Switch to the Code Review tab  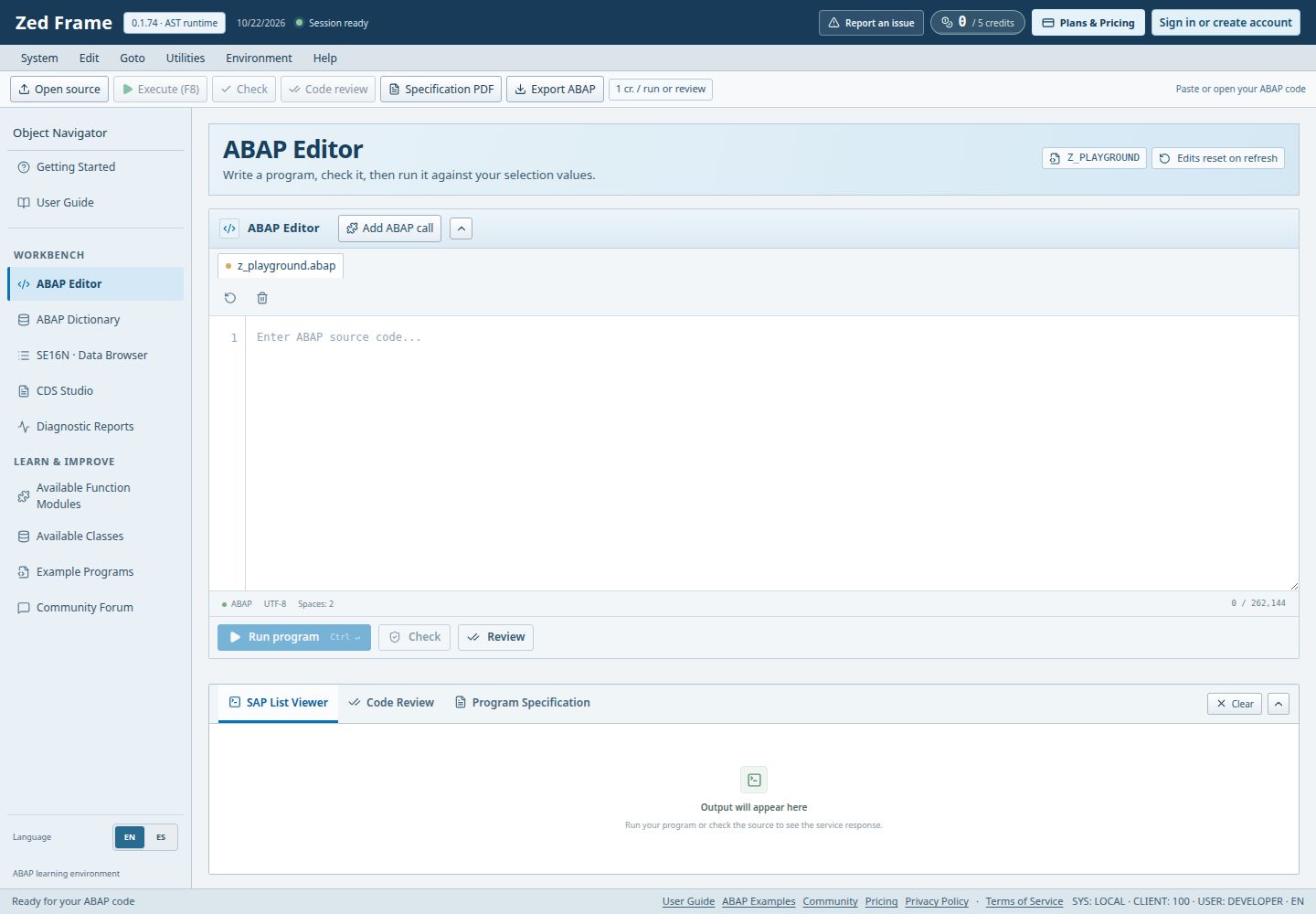[x=391, y=703]
